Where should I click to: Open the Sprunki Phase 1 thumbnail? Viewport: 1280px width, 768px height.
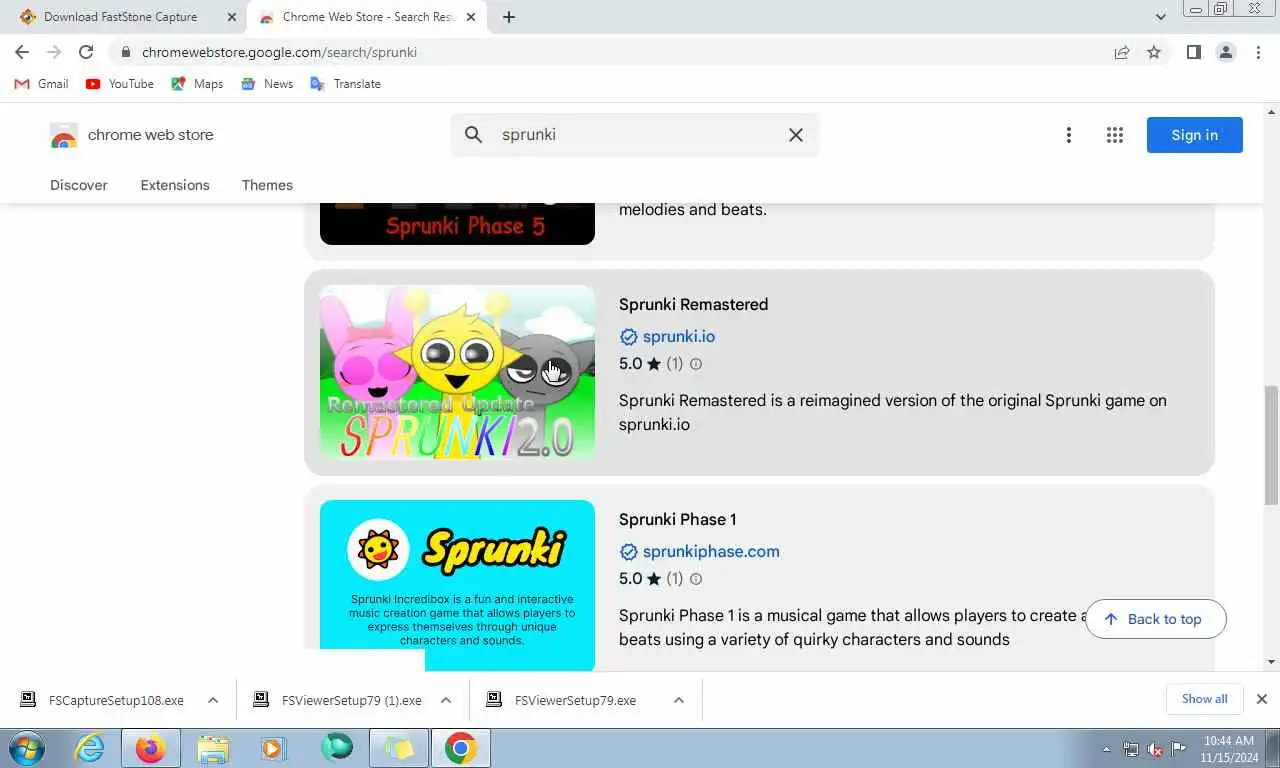tap(457, 585)
